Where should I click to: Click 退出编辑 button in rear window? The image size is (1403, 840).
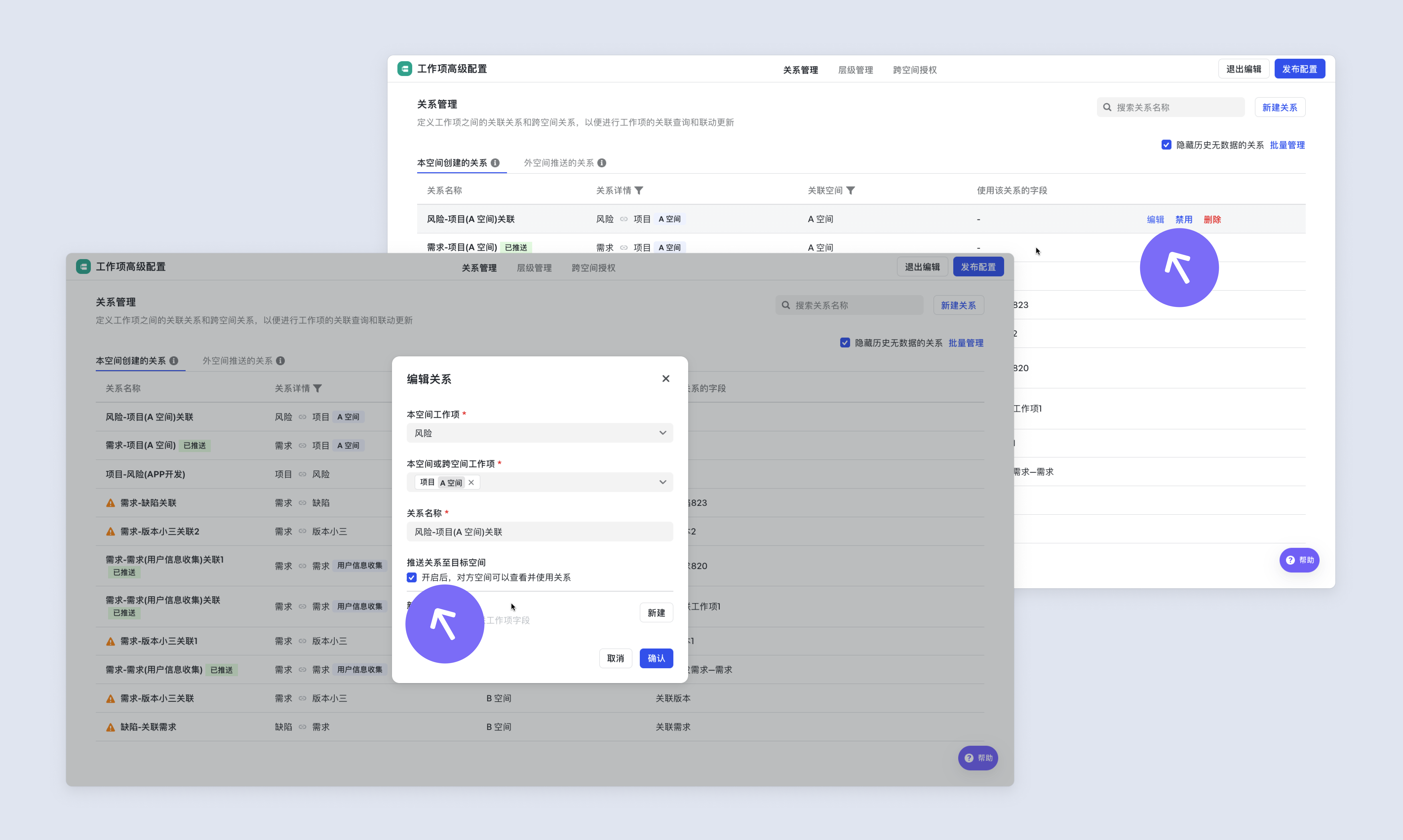click(1243, 69)
